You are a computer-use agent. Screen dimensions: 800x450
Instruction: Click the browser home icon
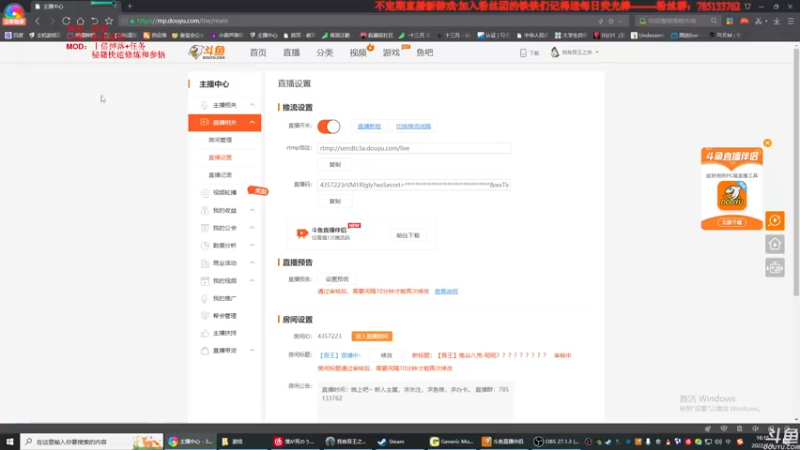coord(80,21)
